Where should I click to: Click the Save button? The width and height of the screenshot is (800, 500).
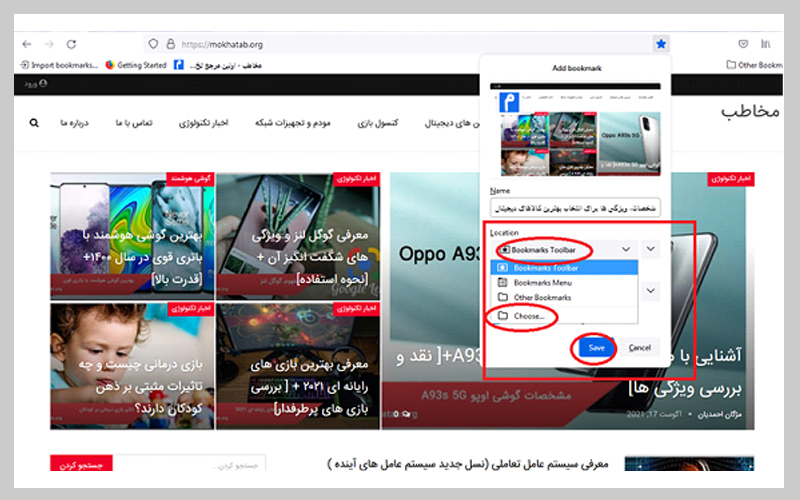coord(596,347)
